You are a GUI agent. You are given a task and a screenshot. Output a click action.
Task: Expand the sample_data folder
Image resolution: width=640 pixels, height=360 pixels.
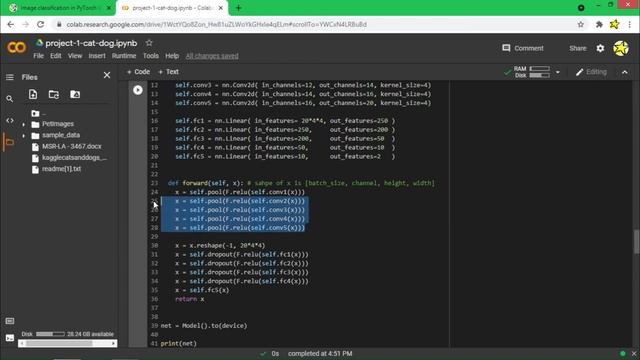click(23, 136)
